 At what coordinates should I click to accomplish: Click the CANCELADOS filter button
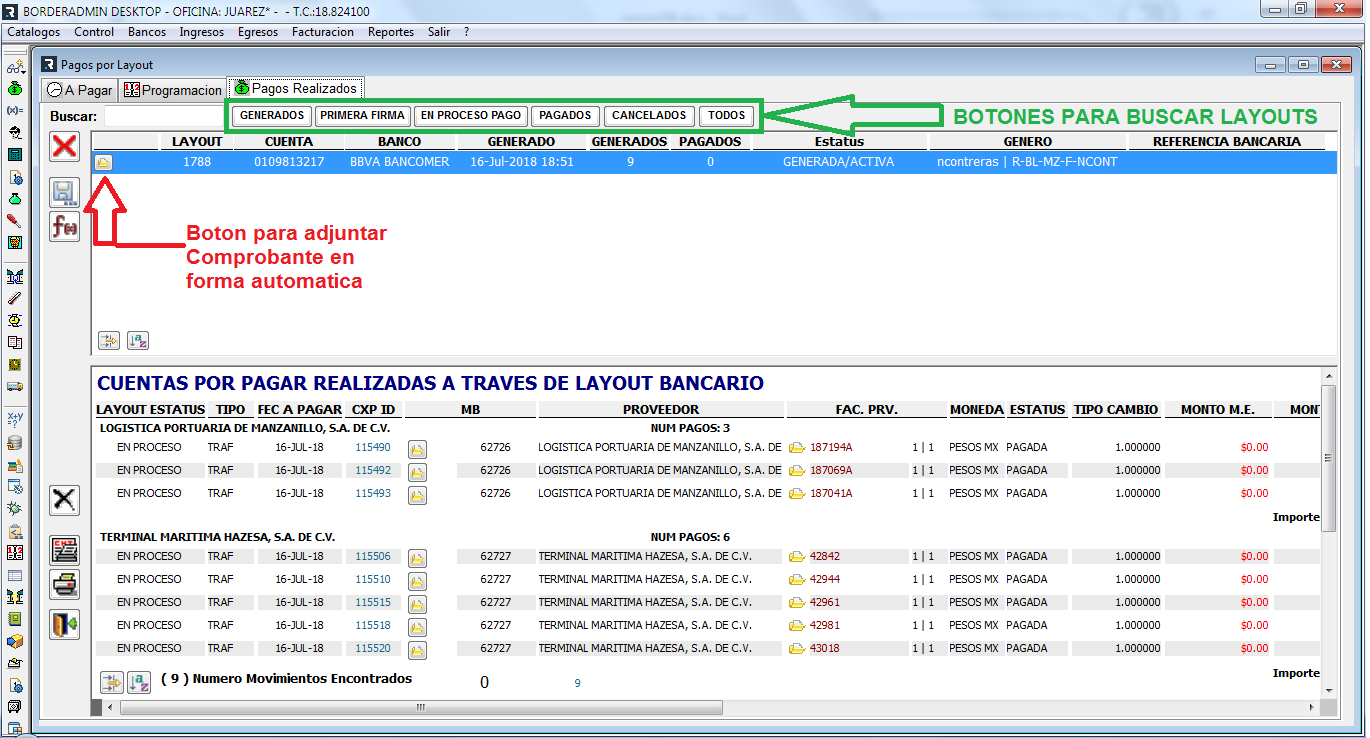(x=649, y=116)
